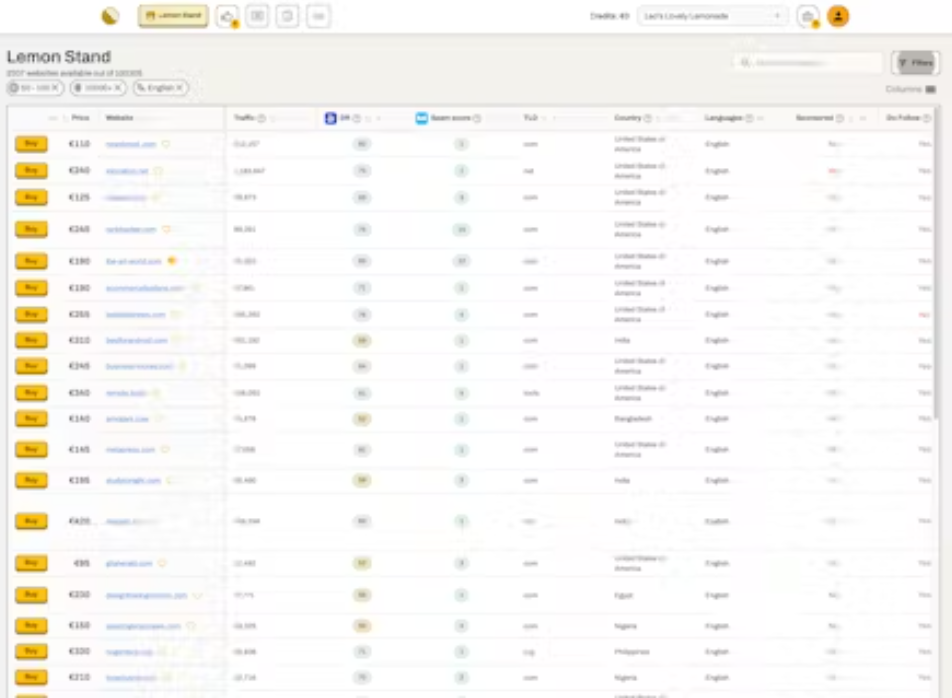Click Buy for the €255 website

pos(32,314)
